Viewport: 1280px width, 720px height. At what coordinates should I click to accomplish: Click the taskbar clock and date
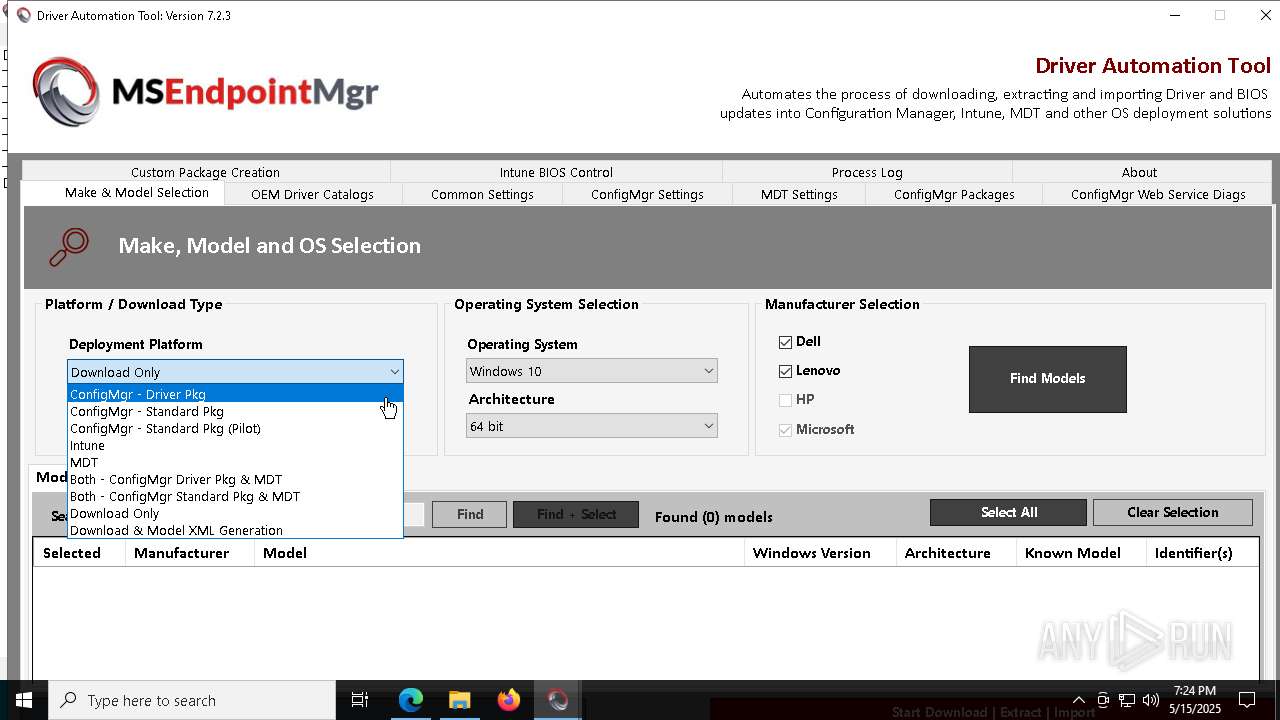tap(1195, 700)
